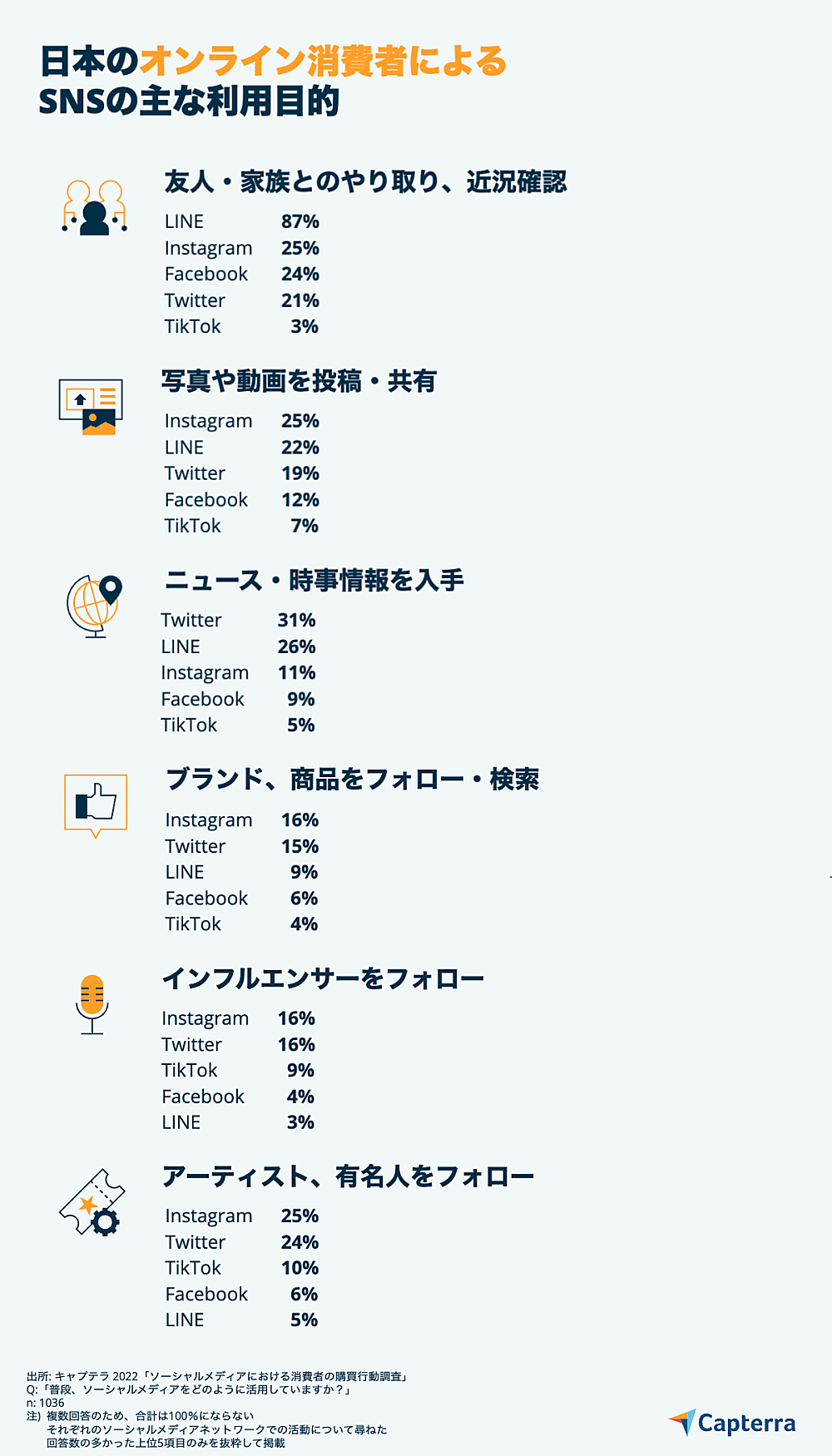Click the SNSの主な利用目的 title line
This screenshot has height=1456, width=832.
[x=189, y=102]
